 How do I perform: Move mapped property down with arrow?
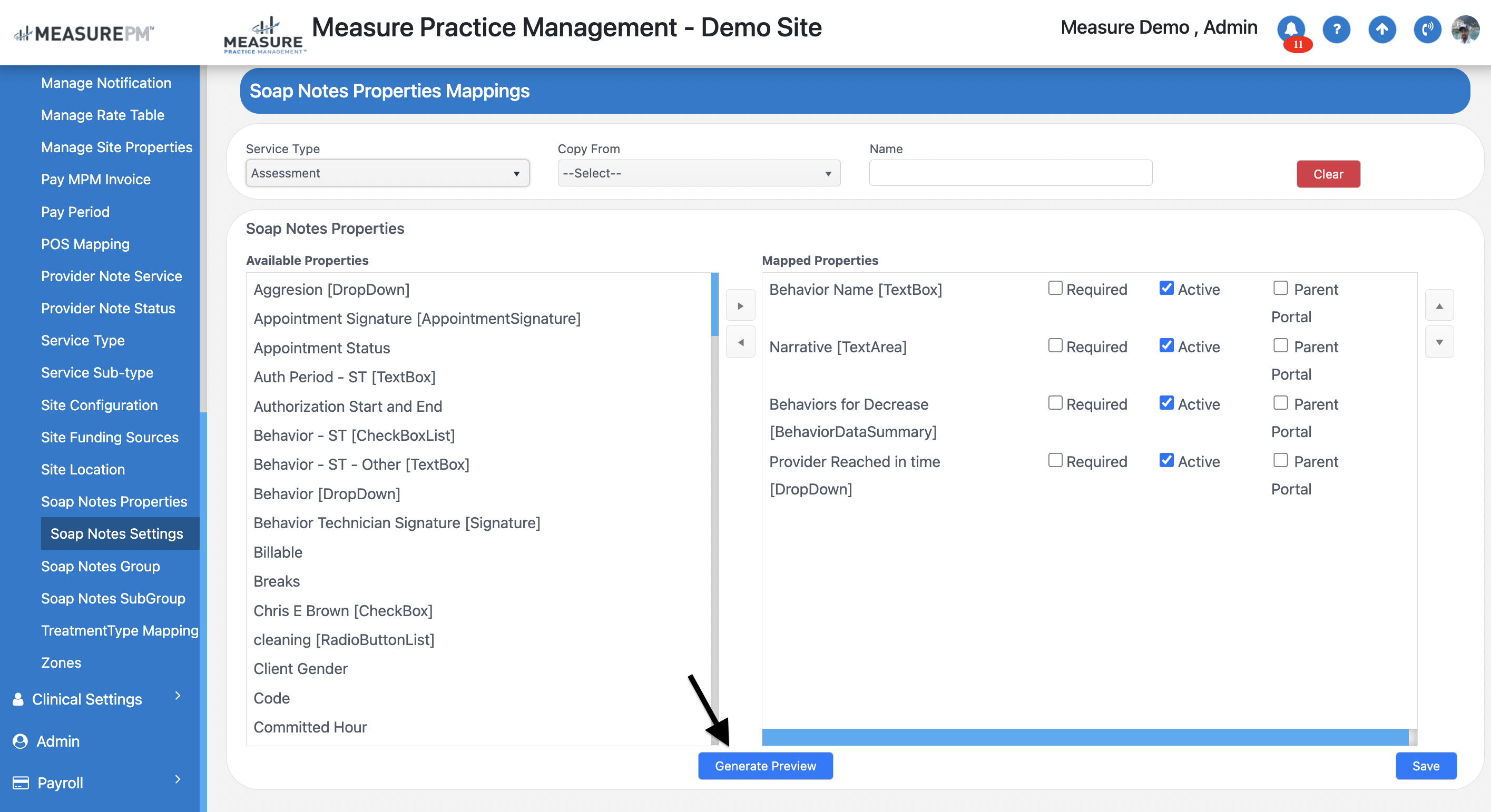coord(1439,342)
